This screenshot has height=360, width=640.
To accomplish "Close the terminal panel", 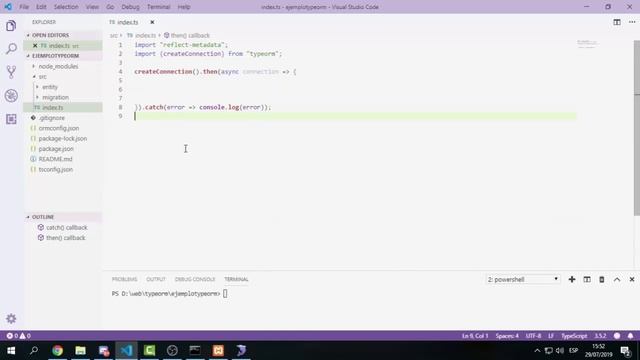I will pos(632,280).
